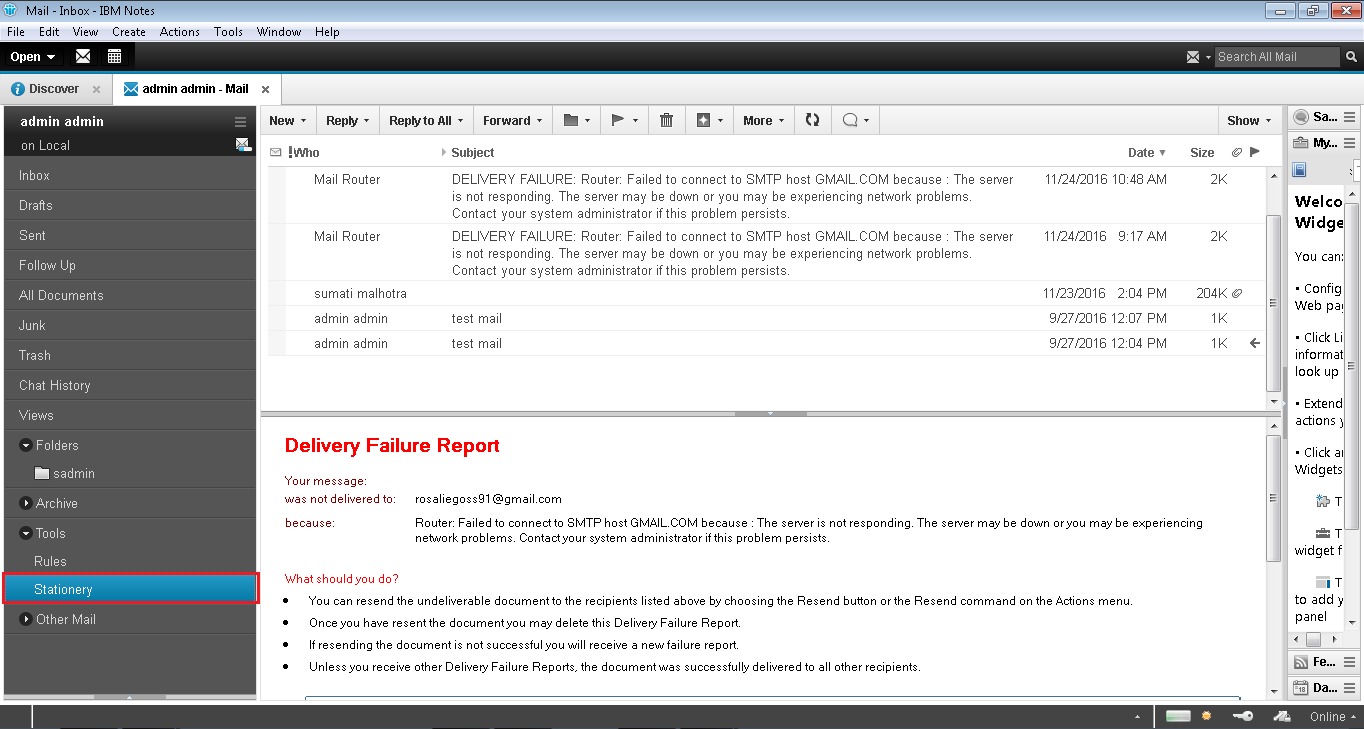Screen dimensions: 1364x729
Task: Click the My Widgets briefcase icon
Action: point(1300,143)
